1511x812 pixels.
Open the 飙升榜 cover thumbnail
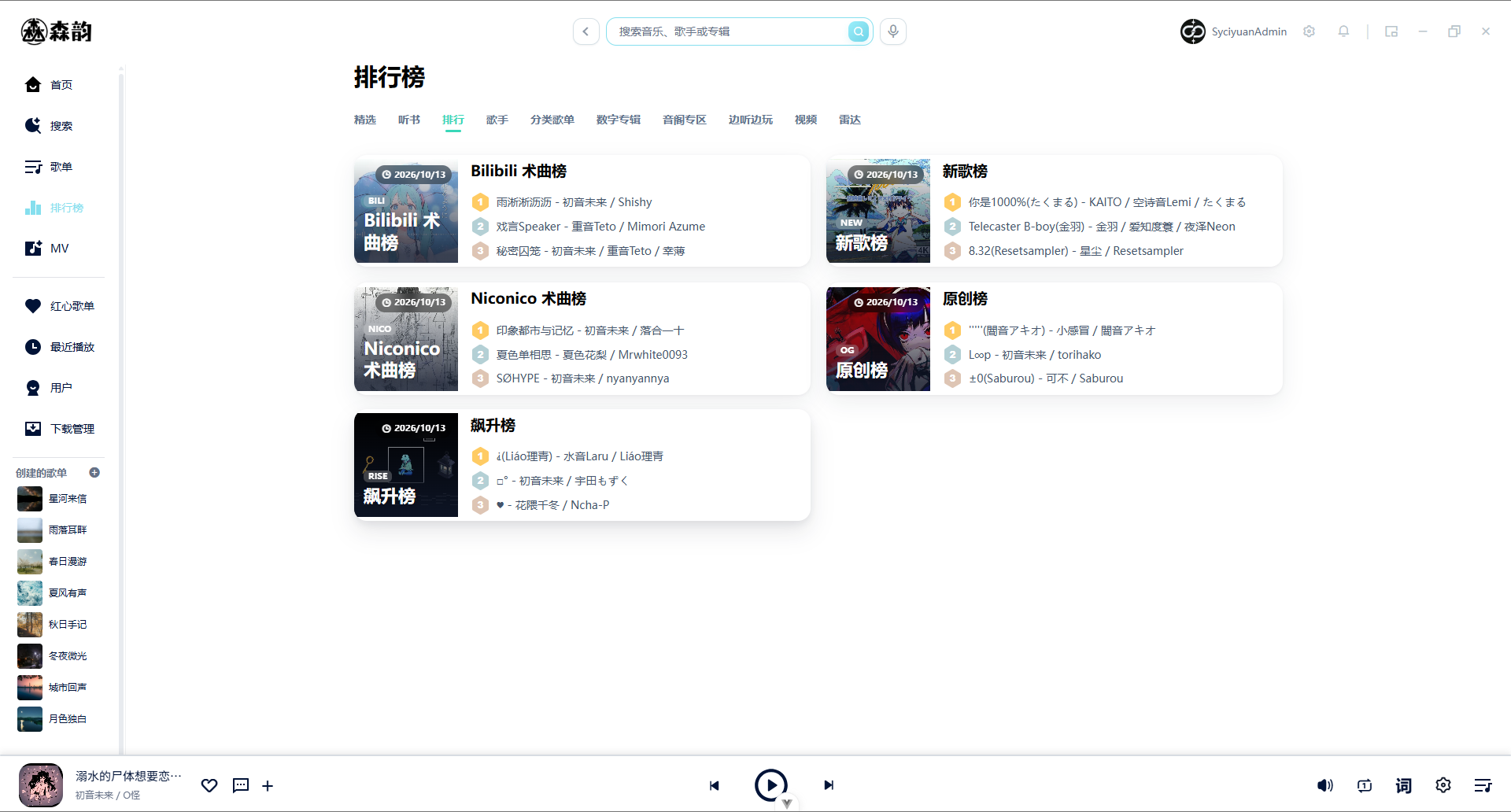click(x=406, y=465)
